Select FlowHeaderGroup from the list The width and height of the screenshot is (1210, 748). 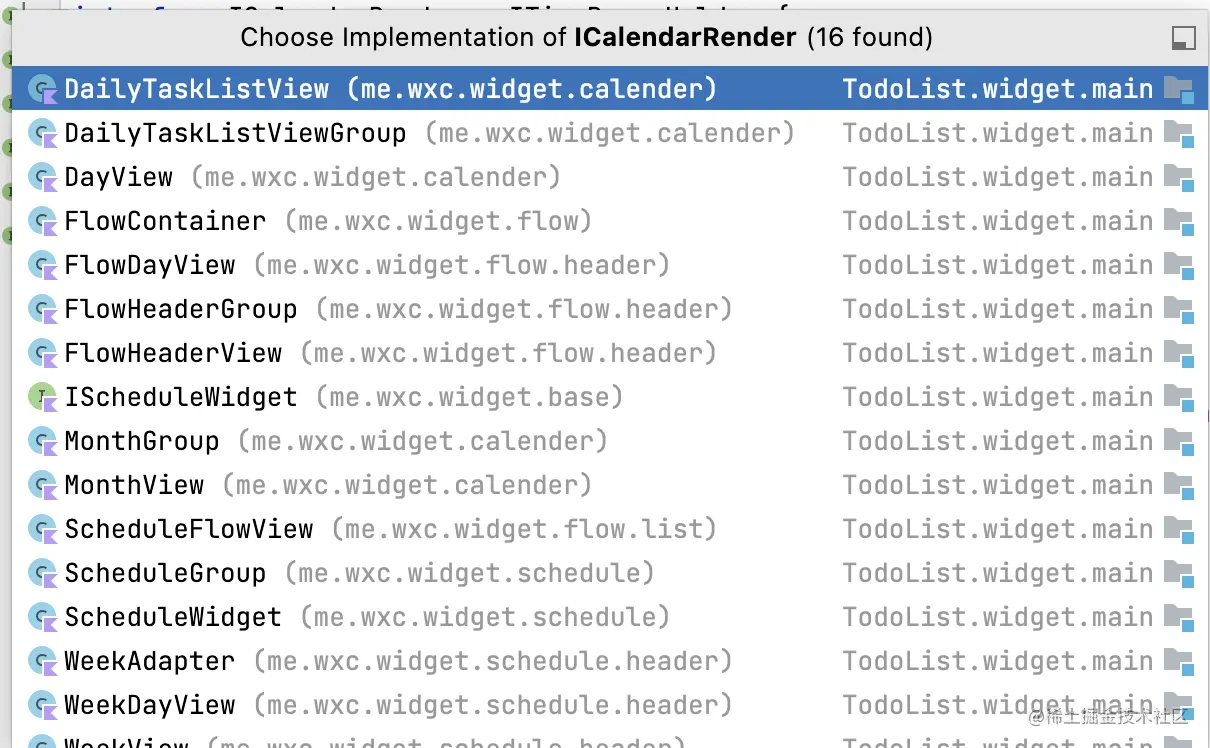point(610,309)
